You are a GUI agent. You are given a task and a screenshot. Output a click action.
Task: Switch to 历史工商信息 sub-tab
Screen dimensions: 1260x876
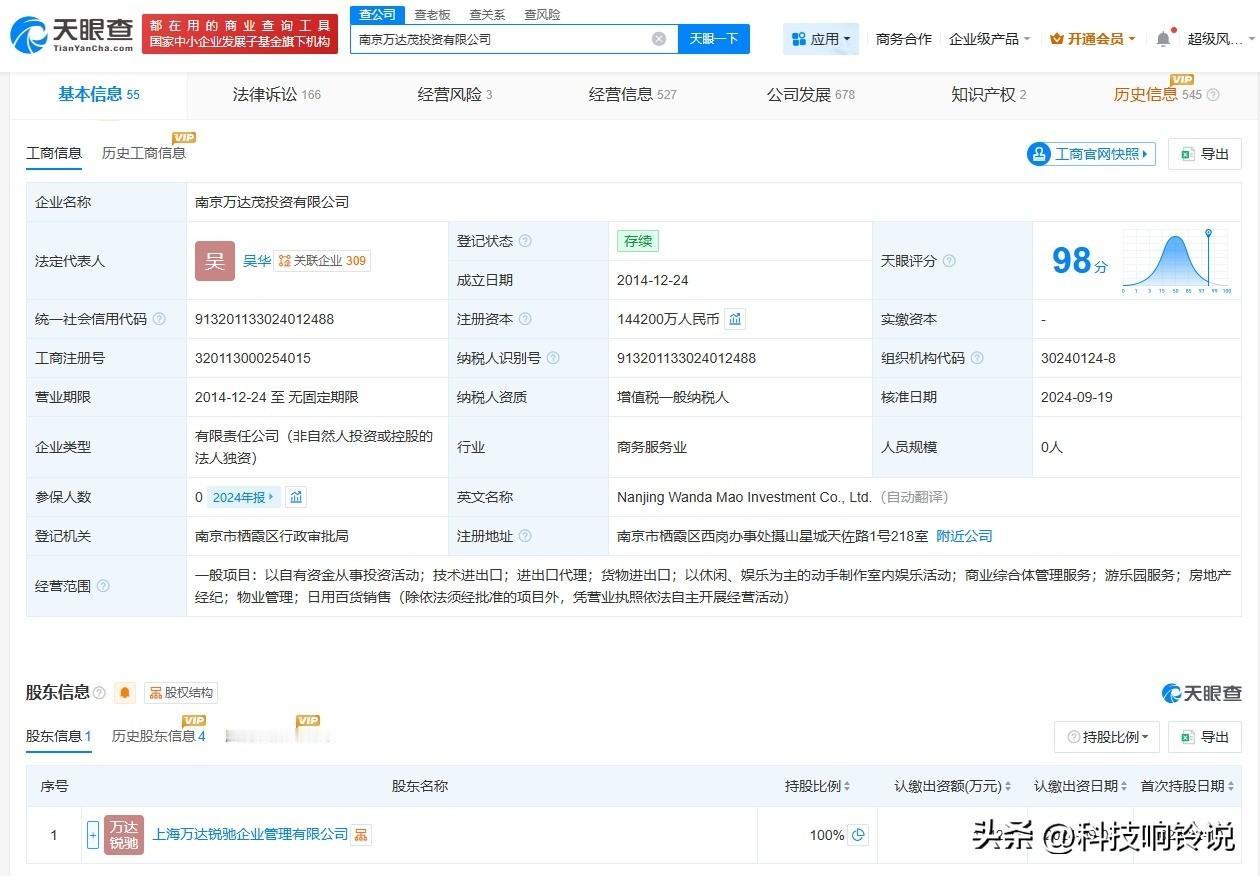[x=144, y=153]
